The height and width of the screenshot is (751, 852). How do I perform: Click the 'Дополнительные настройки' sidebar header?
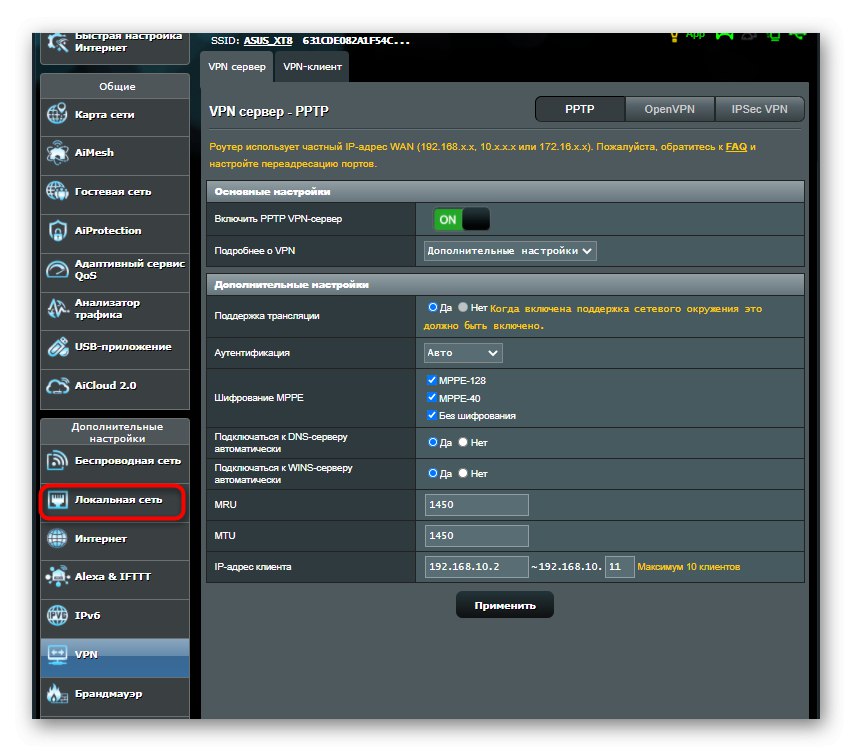117,433
